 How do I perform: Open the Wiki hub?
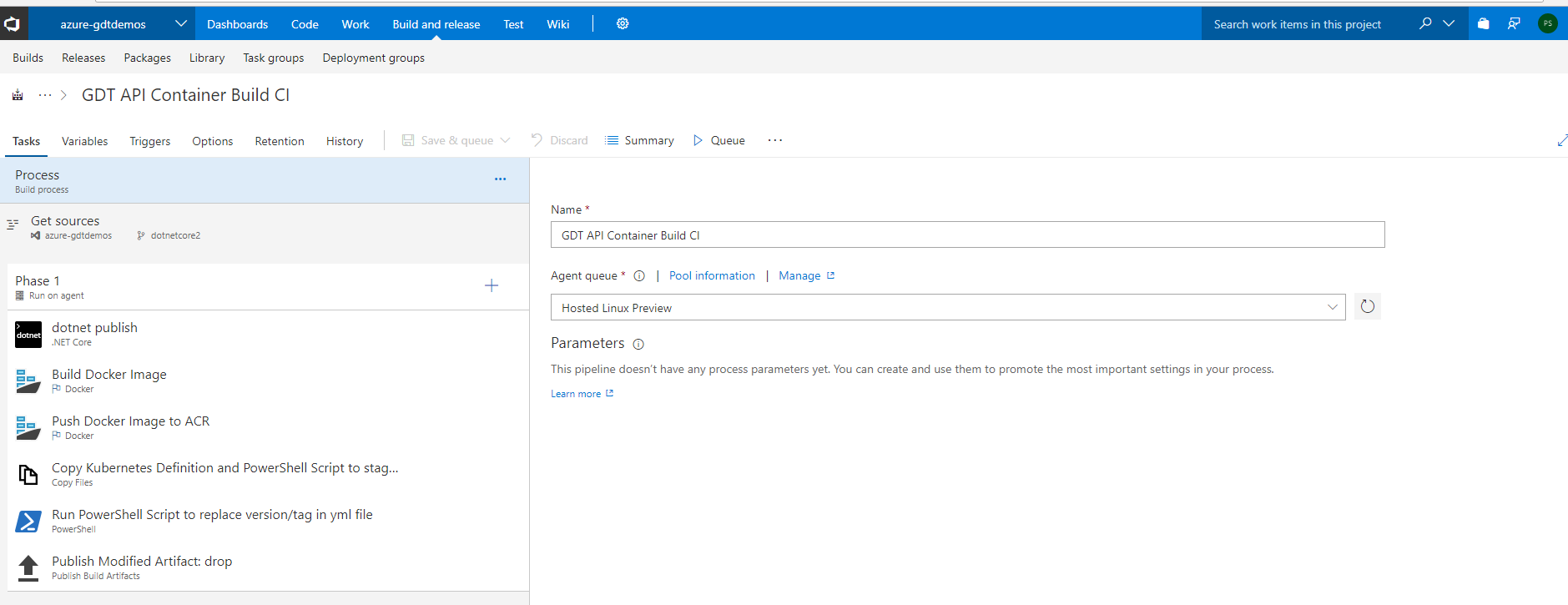tap(558, 24)
